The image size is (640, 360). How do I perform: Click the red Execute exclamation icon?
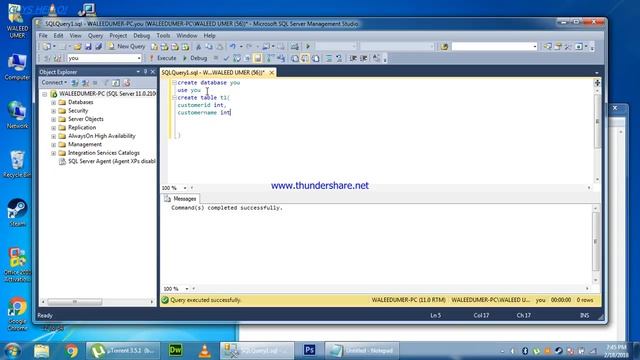(151, 58)
